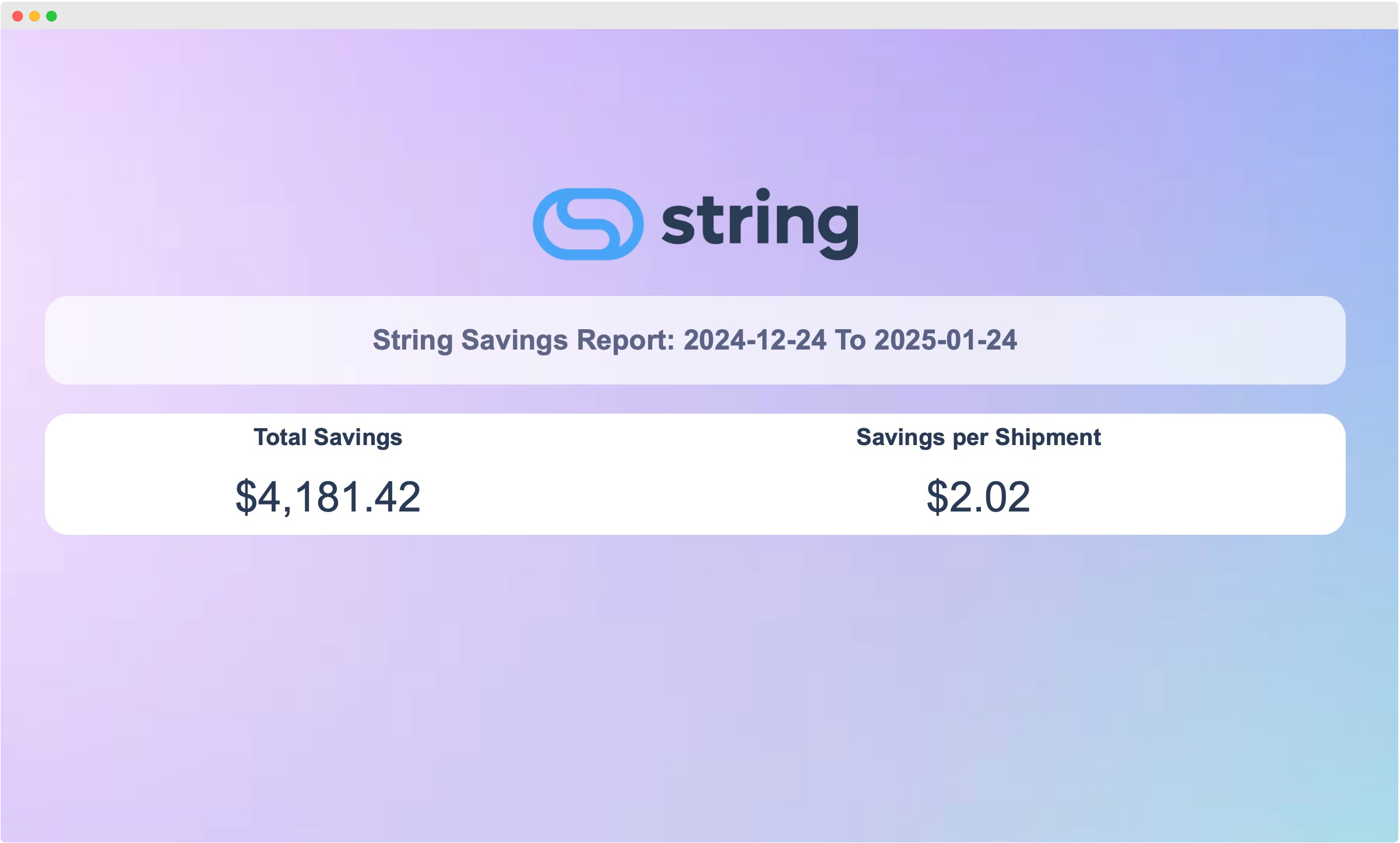
Task: Click the word "To" between the dates
Action: 850,340
